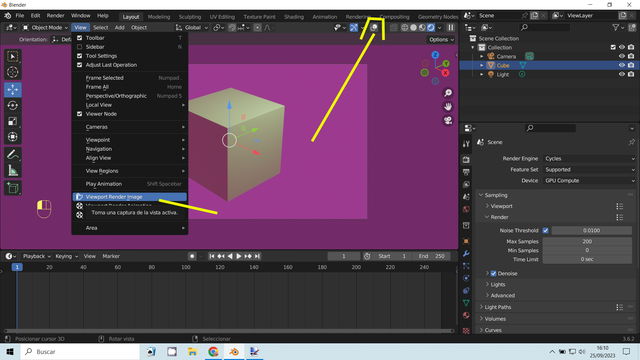Enable the Sidebar checkbox in View menu
Image resolution: width=640 pixels, height=360 pixels.
click(80, 47)
